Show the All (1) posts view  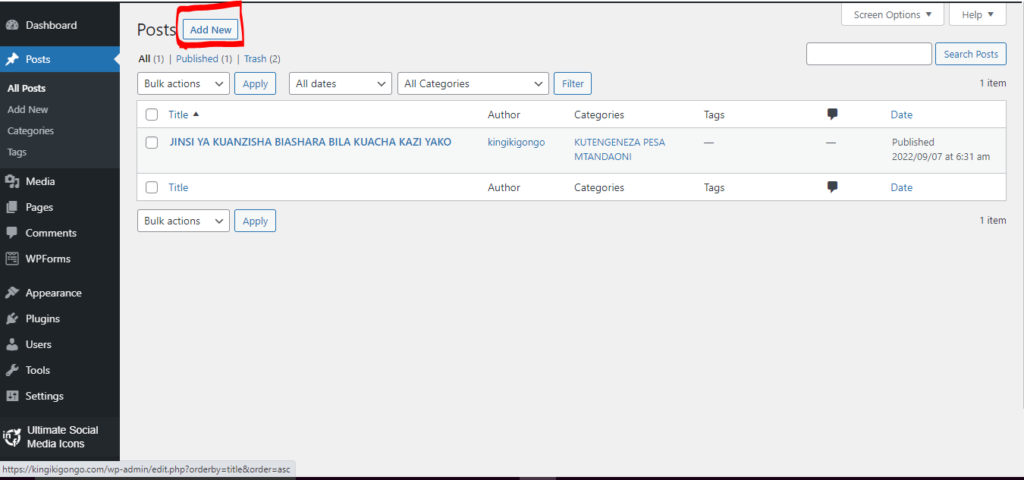point(152,59)
